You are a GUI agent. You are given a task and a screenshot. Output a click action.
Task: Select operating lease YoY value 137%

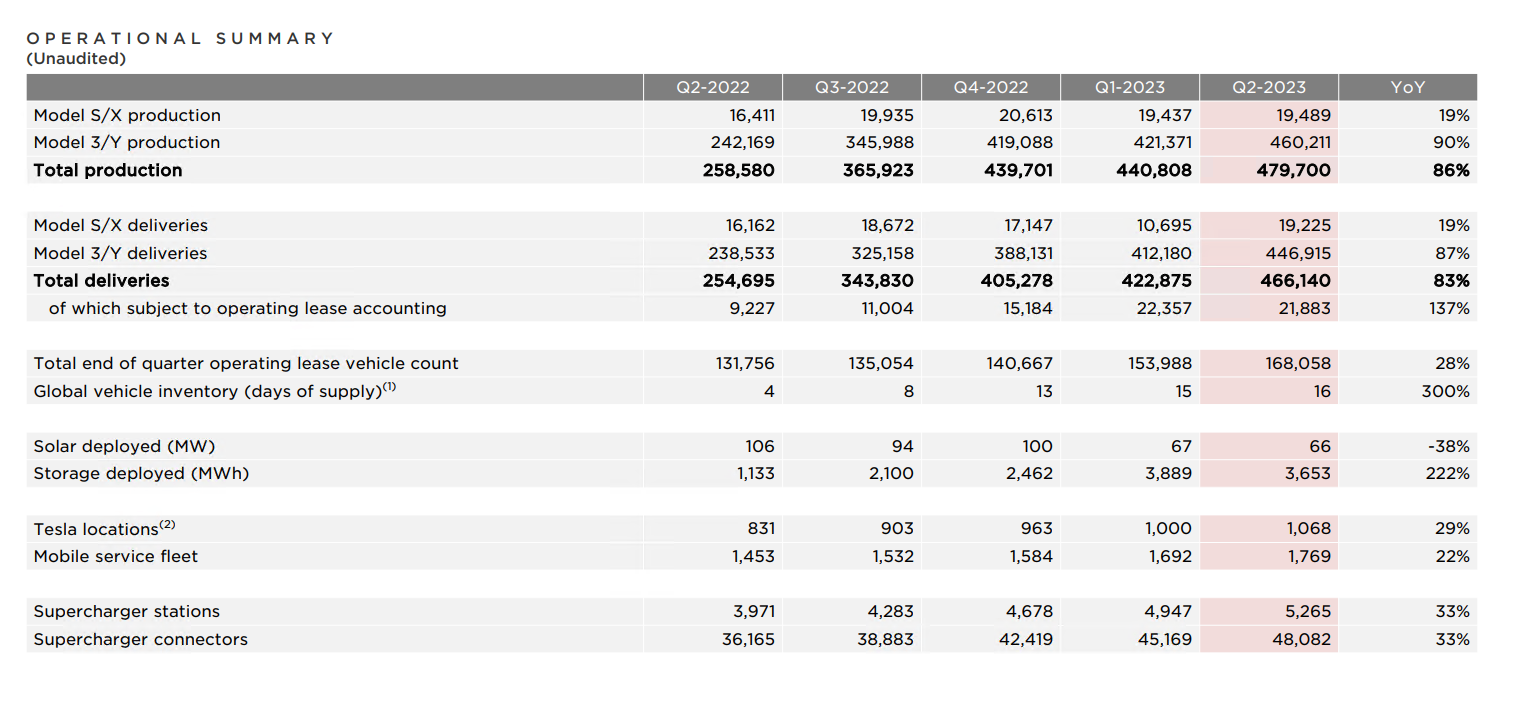[x=1450, y=308]
